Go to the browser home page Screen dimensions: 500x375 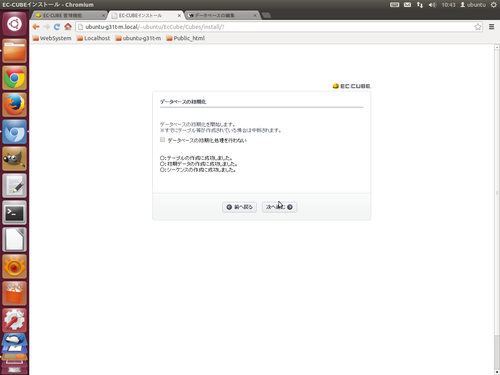(x=68, y=27)
